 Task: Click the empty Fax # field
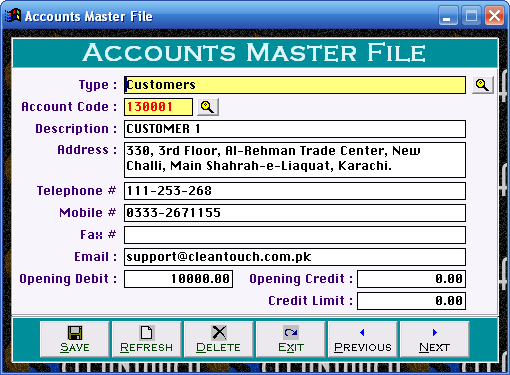[295, 235]
